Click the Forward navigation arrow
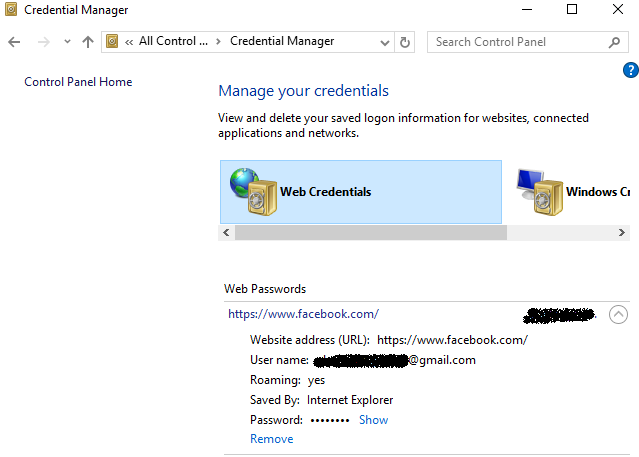The width and height of the screenshot is (639, 457). pyautogui.click(x=43, y=42)
